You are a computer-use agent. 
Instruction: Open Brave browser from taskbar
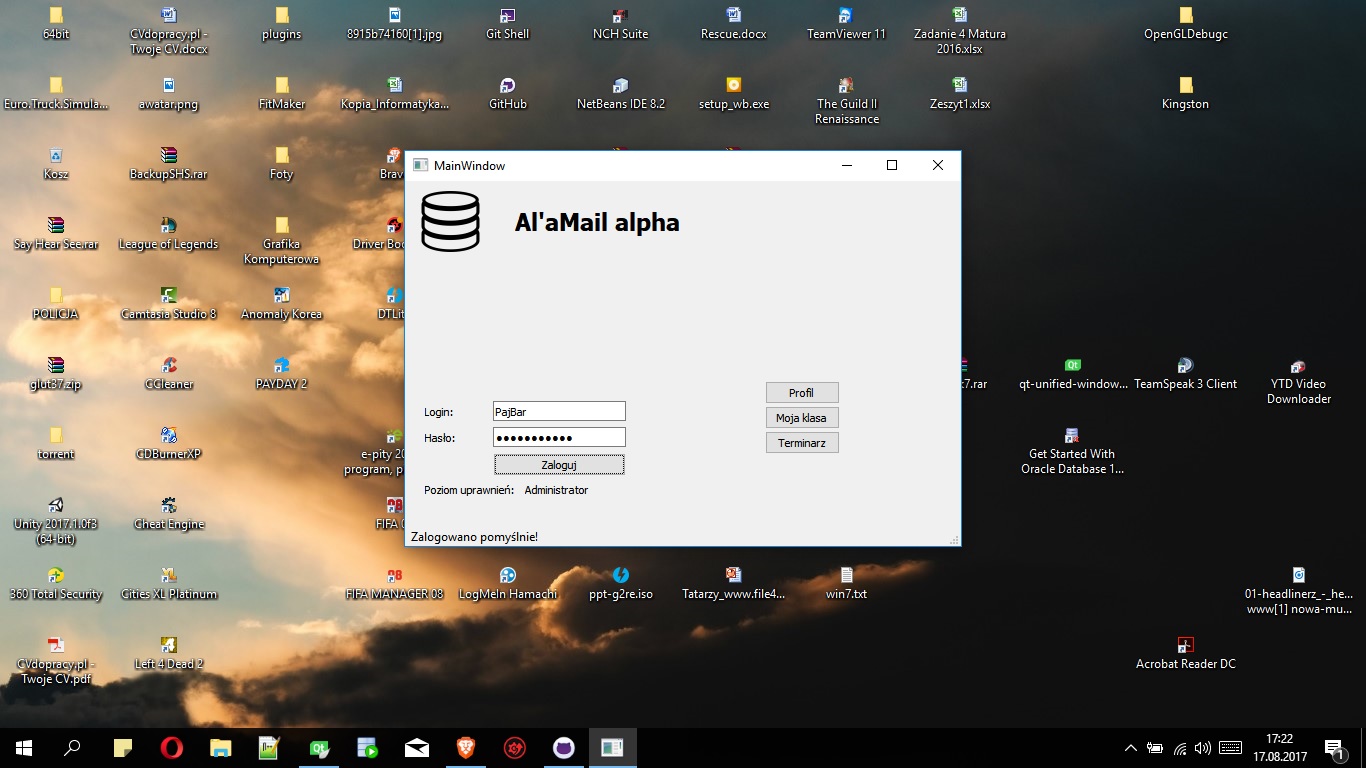pos(466,747)
